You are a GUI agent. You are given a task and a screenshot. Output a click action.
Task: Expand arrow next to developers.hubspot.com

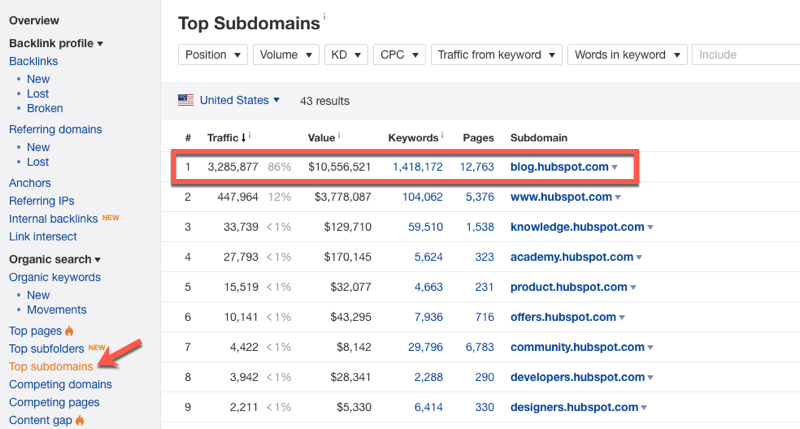pos(651,378)
